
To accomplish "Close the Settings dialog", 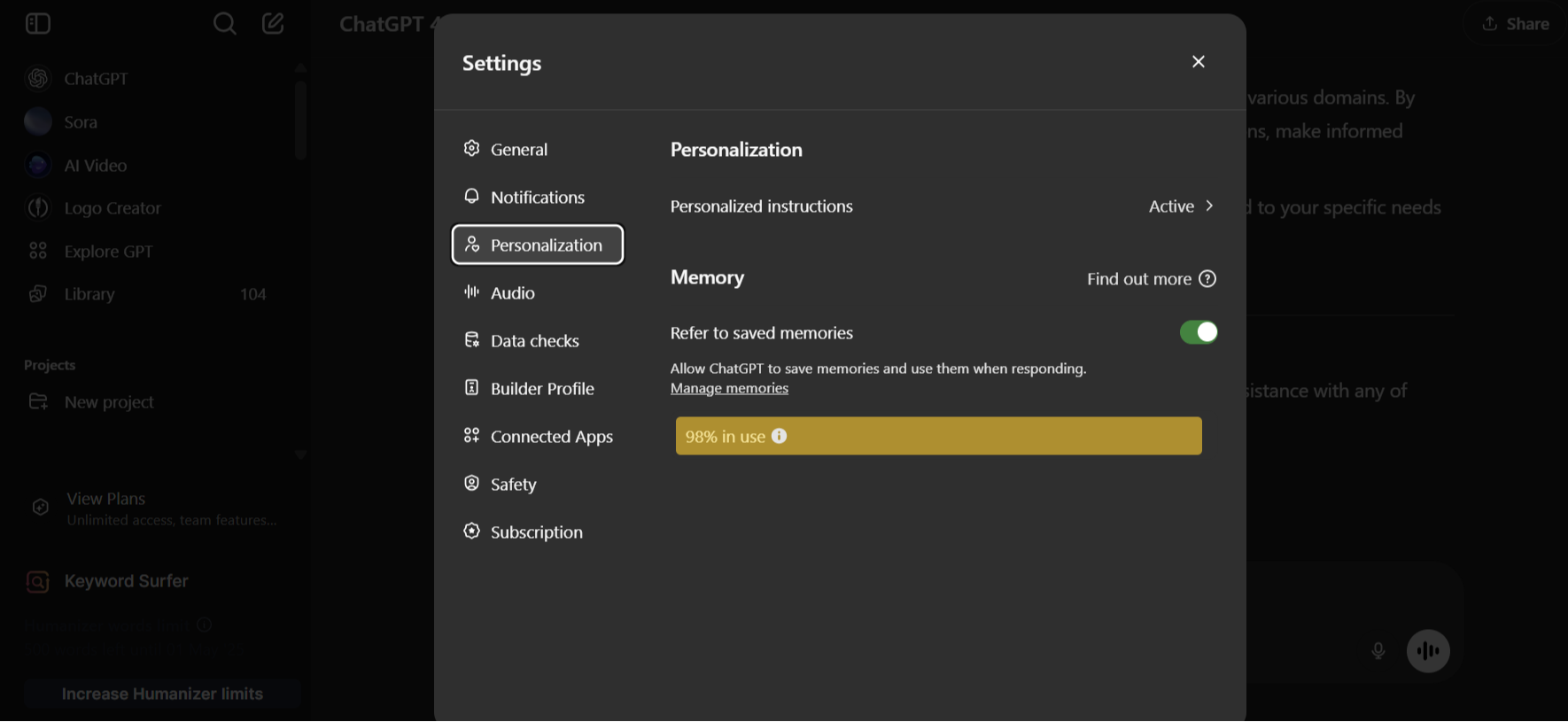I will pos(1199,61).
